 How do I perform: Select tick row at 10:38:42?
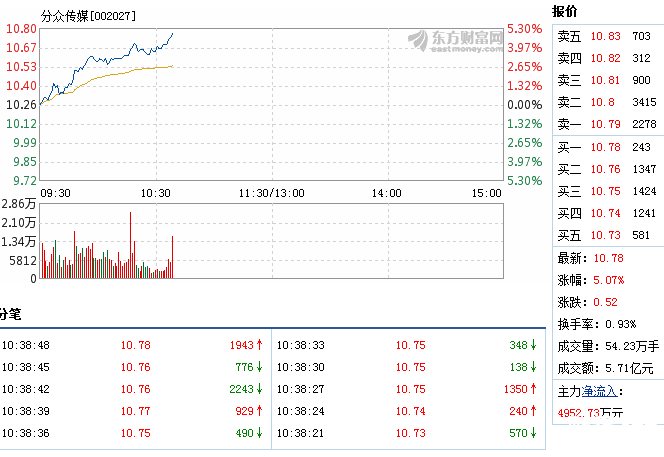coord(135,389)
